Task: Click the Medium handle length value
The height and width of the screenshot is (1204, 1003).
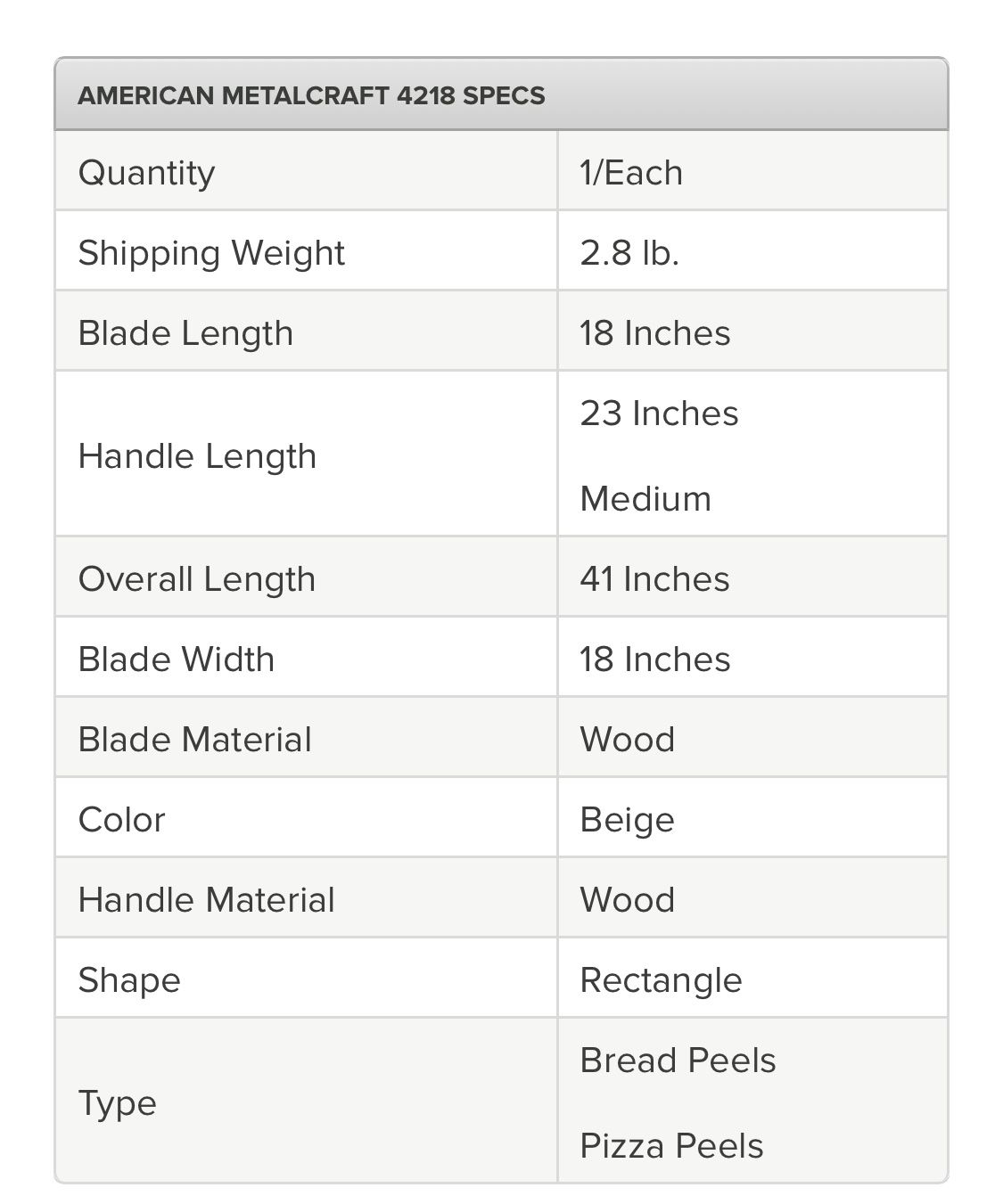Action: point(645,498)
